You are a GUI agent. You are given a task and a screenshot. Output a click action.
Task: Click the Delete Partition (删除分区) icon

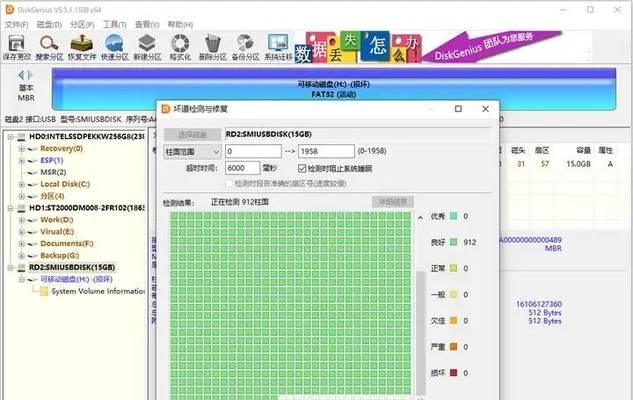click(212, 48)
